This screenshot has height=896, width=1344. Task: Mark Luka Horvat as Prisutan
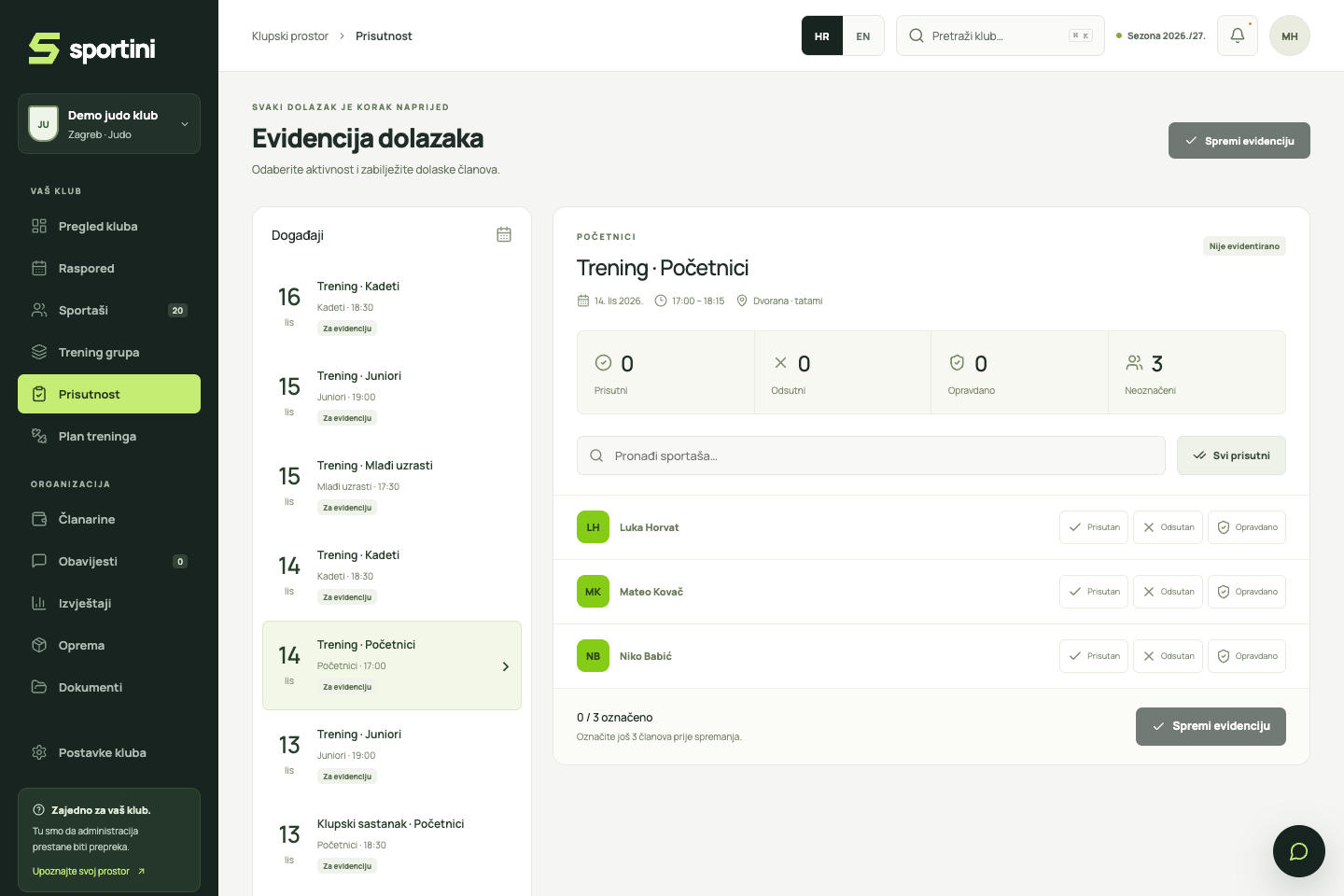(x=1094, y=527)
